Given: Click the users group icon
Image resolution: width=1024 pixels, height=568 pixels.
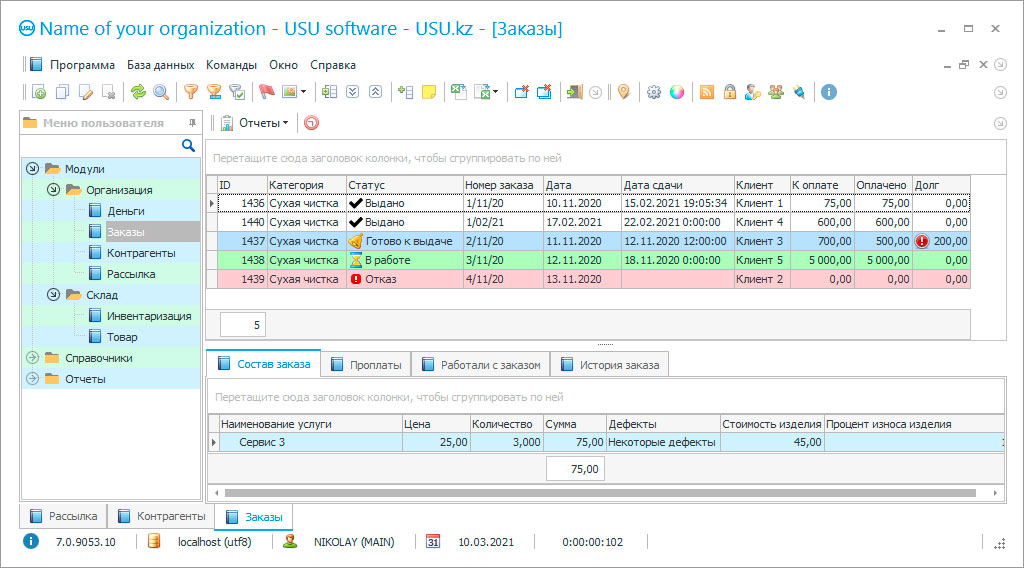Looking at the screenshot, I should tap(776, 92).
